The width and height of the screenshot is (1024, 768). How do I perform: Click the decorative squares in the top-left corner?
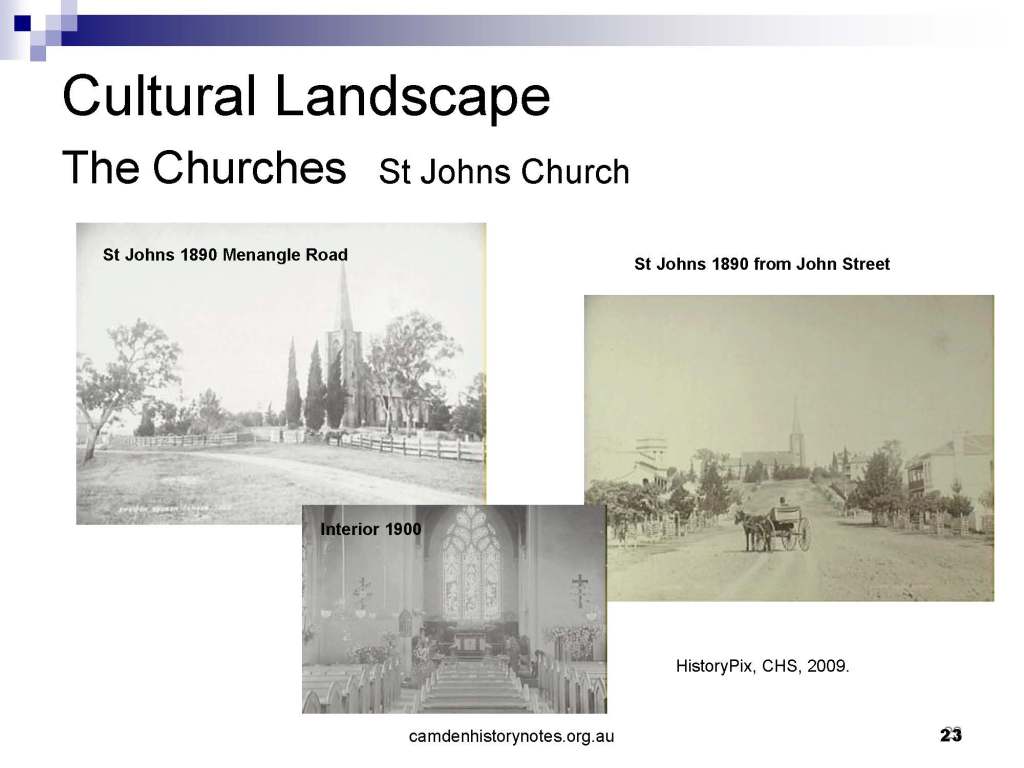(38, 22)
